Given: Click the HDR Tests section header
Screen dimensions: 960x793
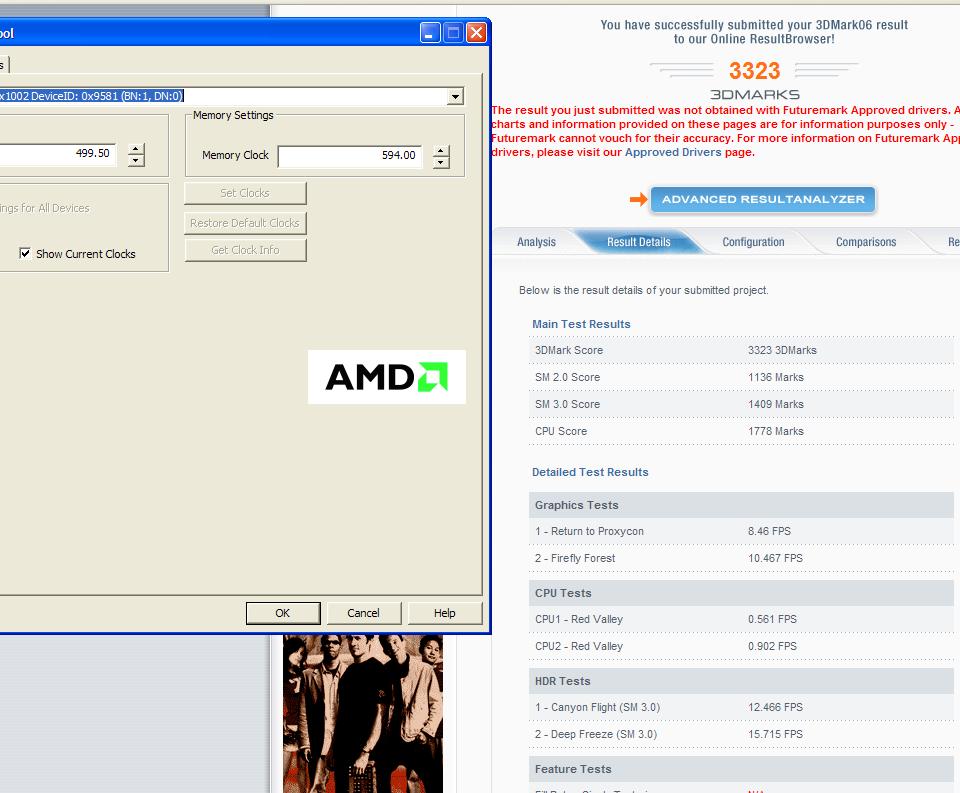Looking at the screenshot, I should pos(741,681).
